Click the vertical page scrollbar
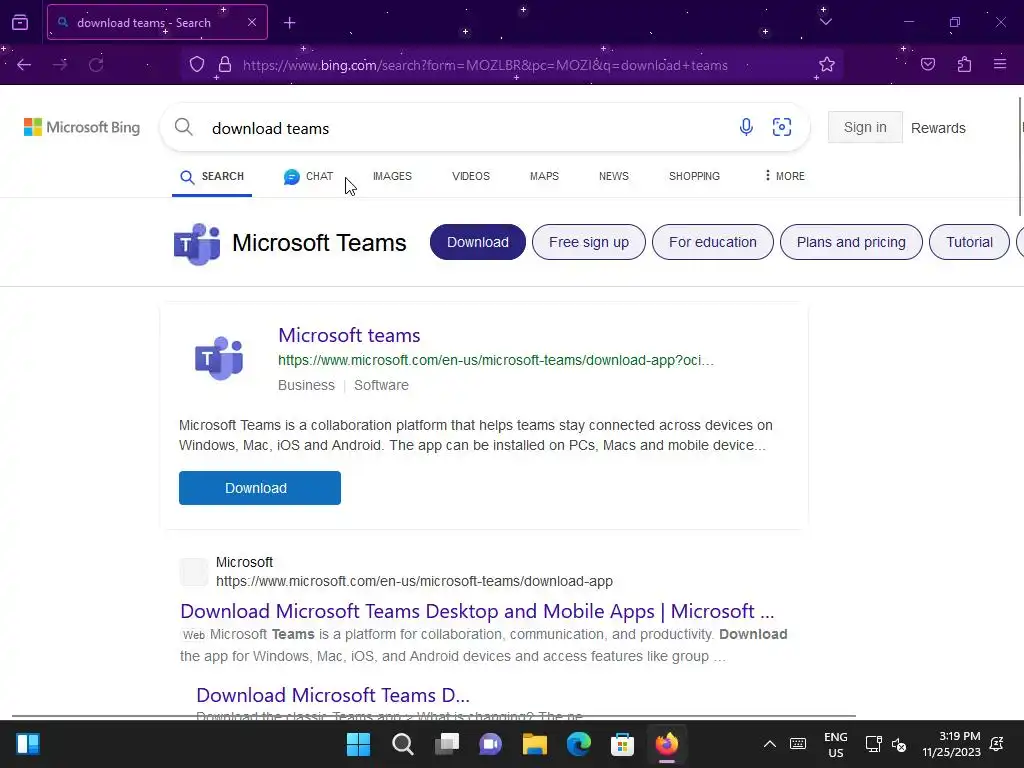The image size is (1024, 768). point(1019,156)
